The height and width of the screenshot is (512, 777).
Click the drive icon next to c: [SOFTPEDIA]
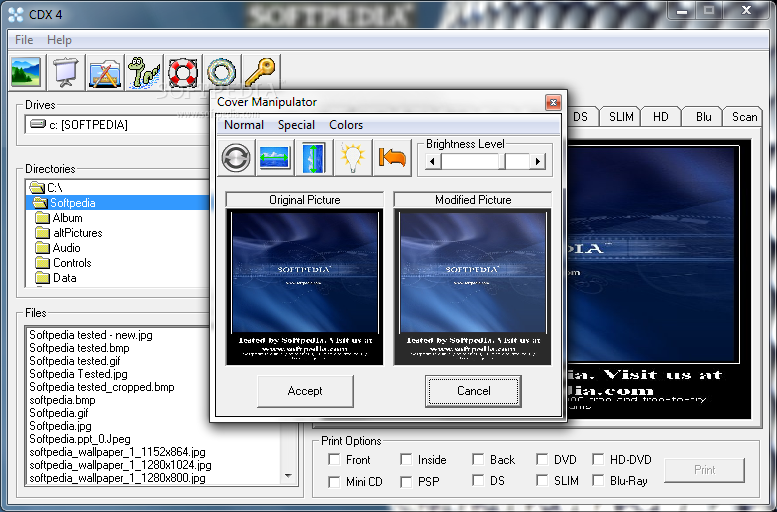pyautogui.click(x=38, y=123)
